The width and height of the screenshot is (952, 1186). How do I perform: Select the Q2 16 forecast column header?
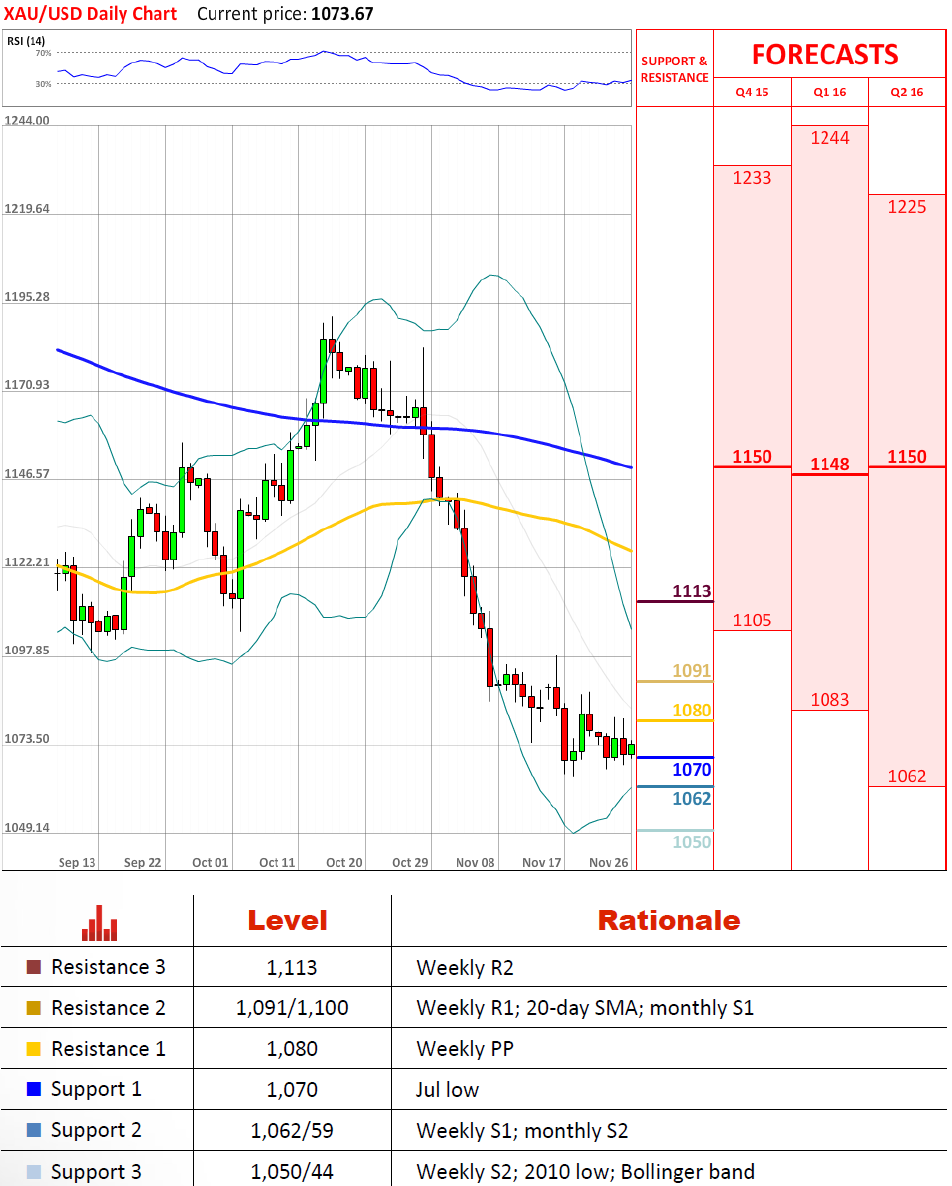click(907, 92)
